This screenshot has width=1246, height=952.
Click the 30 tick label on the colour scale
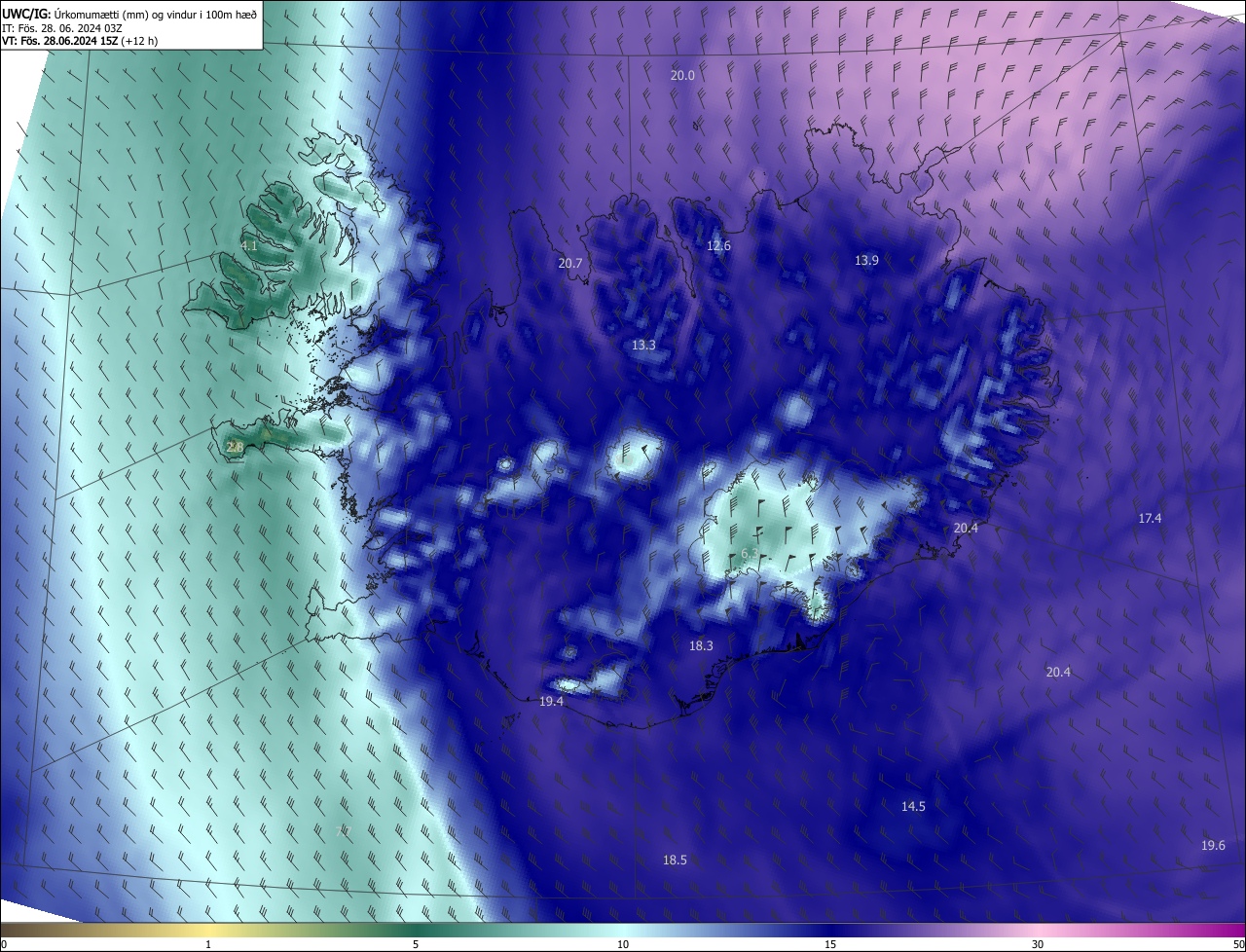click(x=1038, y=944)
